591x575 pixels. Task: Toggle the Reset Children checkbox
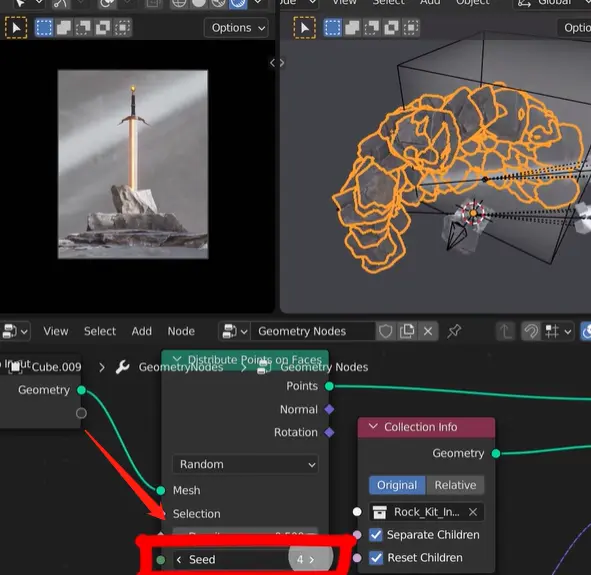point(376,558)
